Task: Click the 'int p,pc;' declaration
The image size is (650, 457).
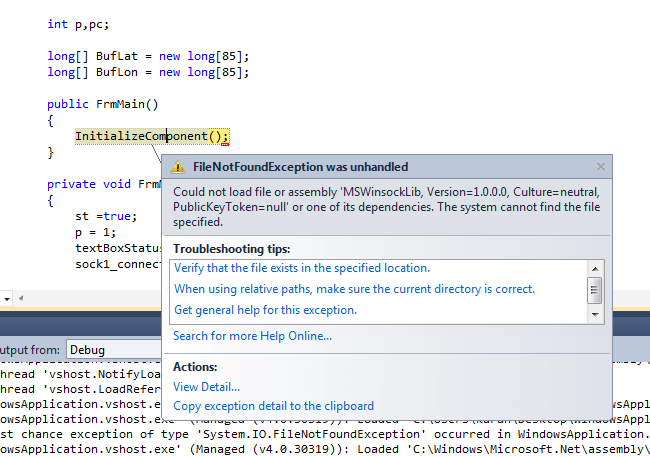Action: (x=78, y=24)
